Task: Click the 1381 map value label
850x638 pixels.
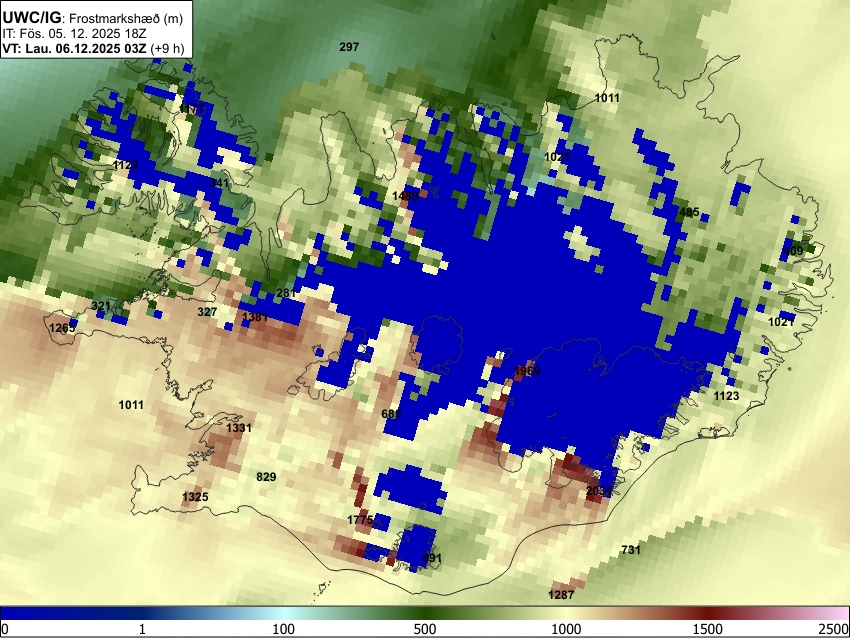Action: tap(255, 317)
